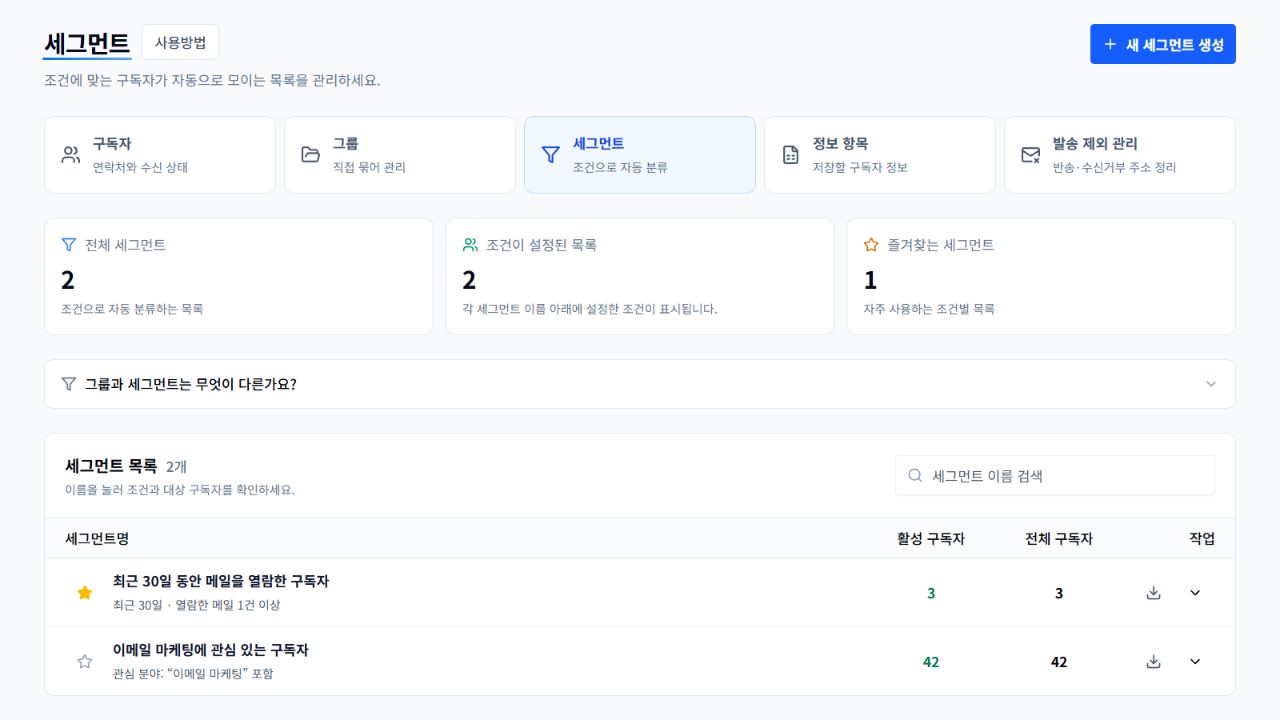Screen dimensions: 1280x720
Task: Click active subscriber count 3 in green
Action: (x=931, y=593)
